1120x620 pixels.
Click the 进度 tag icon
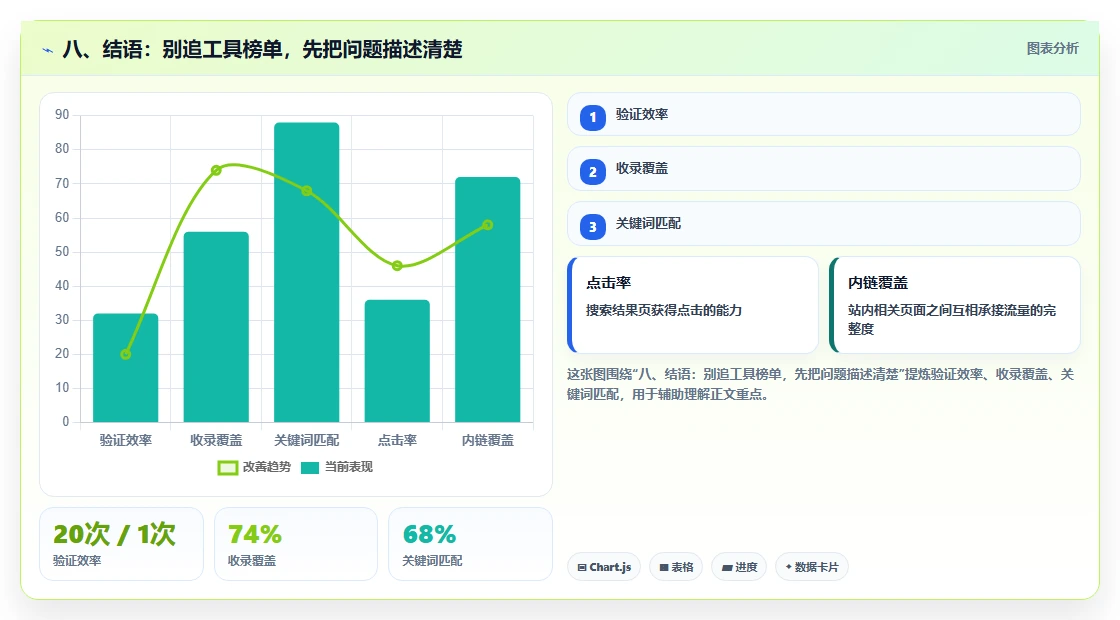coord(727,567)
